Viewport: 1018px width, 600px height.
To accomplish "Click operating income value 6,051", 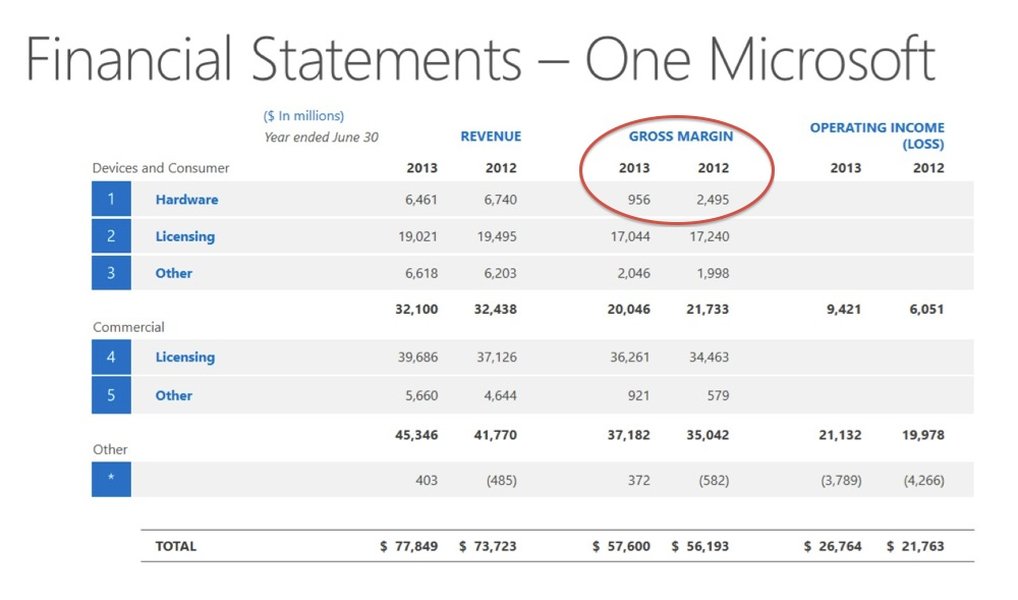I will point(926,309).
